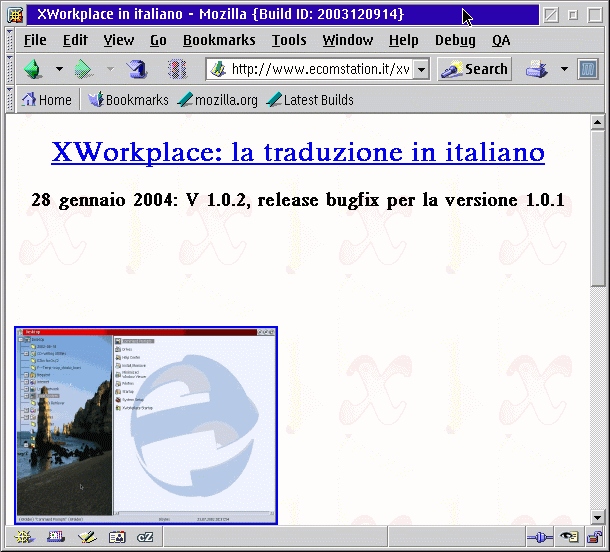The image size is (610, 552).
Task: Toggle the online/offline plug icon
Action: [540, 538]
